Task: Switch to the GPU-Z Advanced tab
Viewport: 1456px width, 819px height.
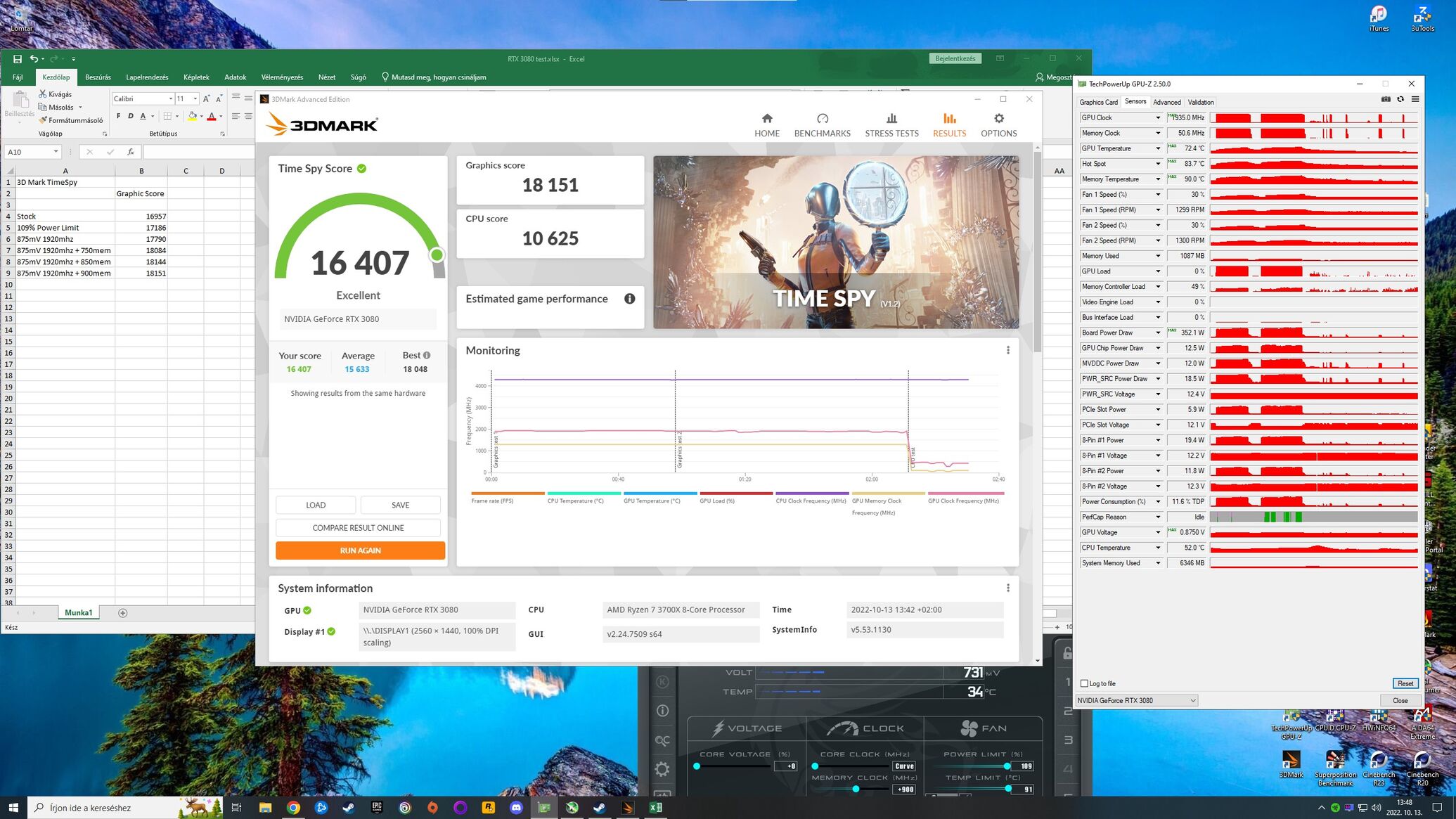Action: click(x=1166, y=102)
